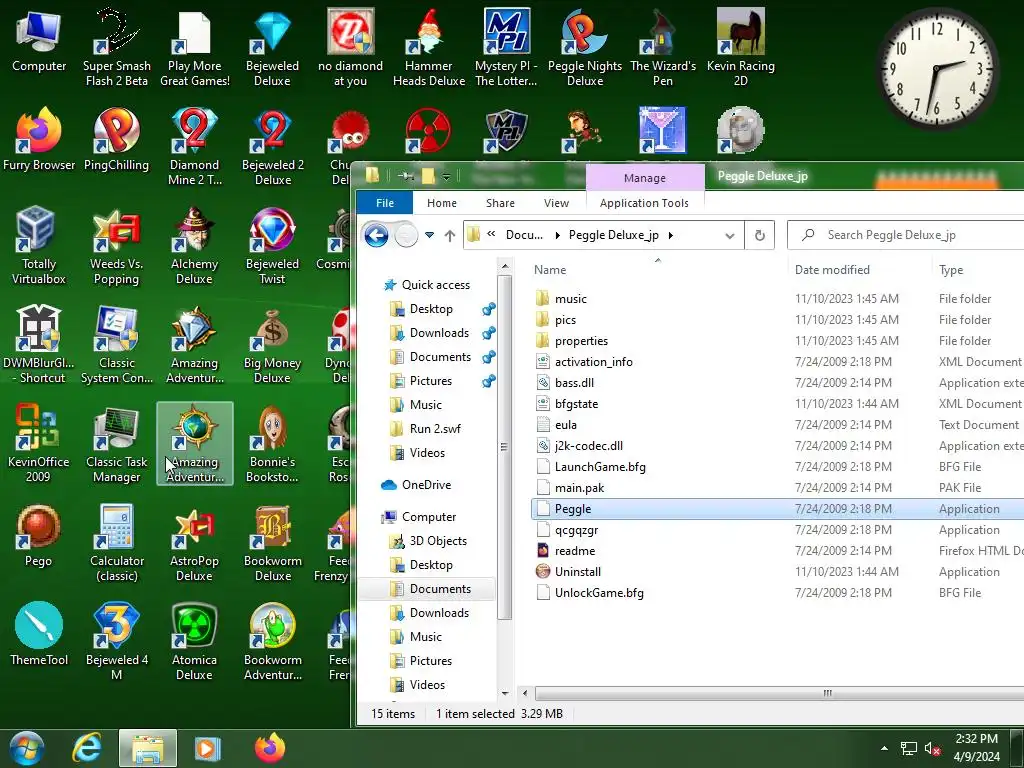Expand address bar history dropdown

pos(729,235)
